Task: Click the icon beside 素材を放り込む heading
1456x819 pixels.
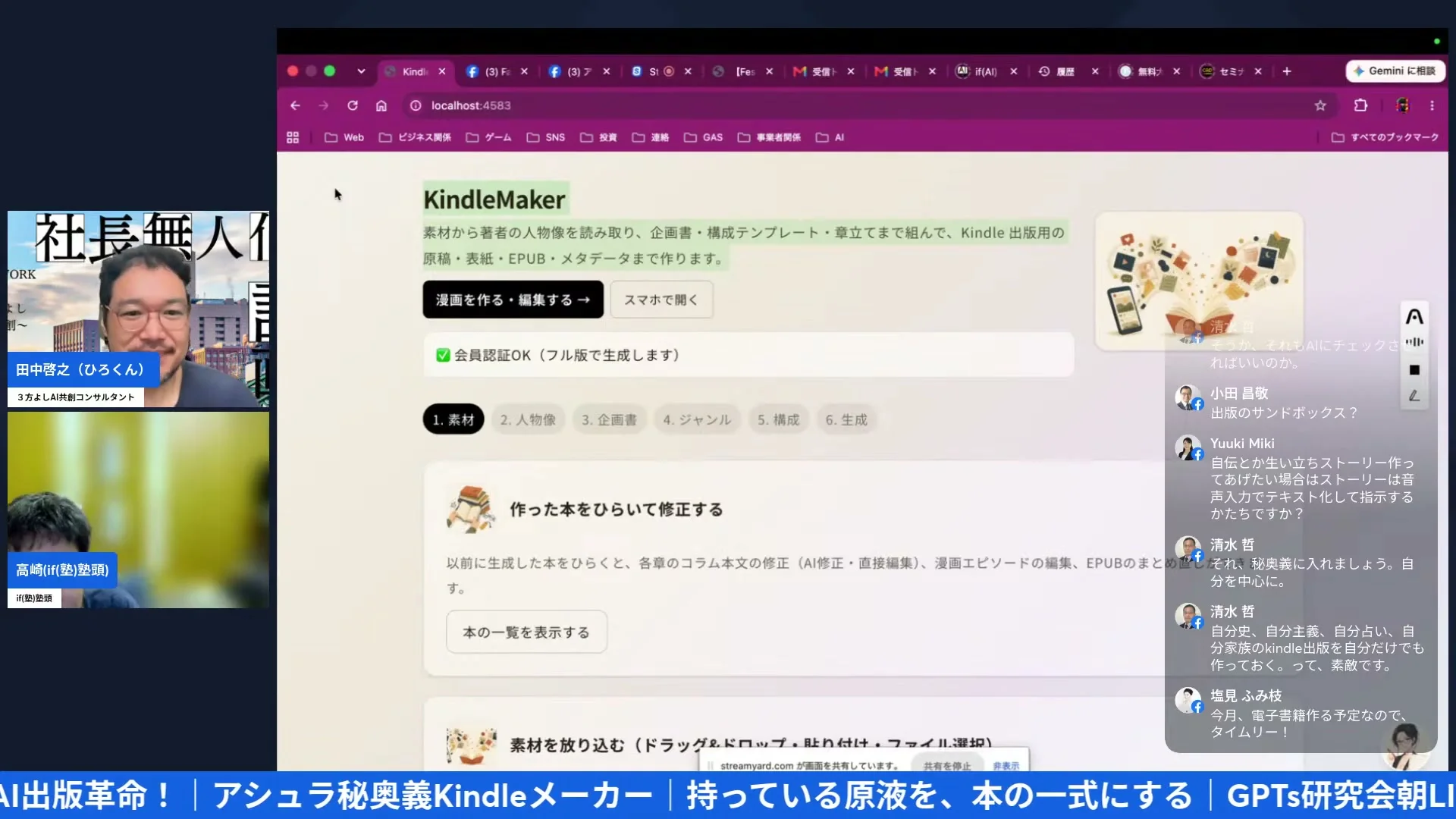Action: point(471,745)
